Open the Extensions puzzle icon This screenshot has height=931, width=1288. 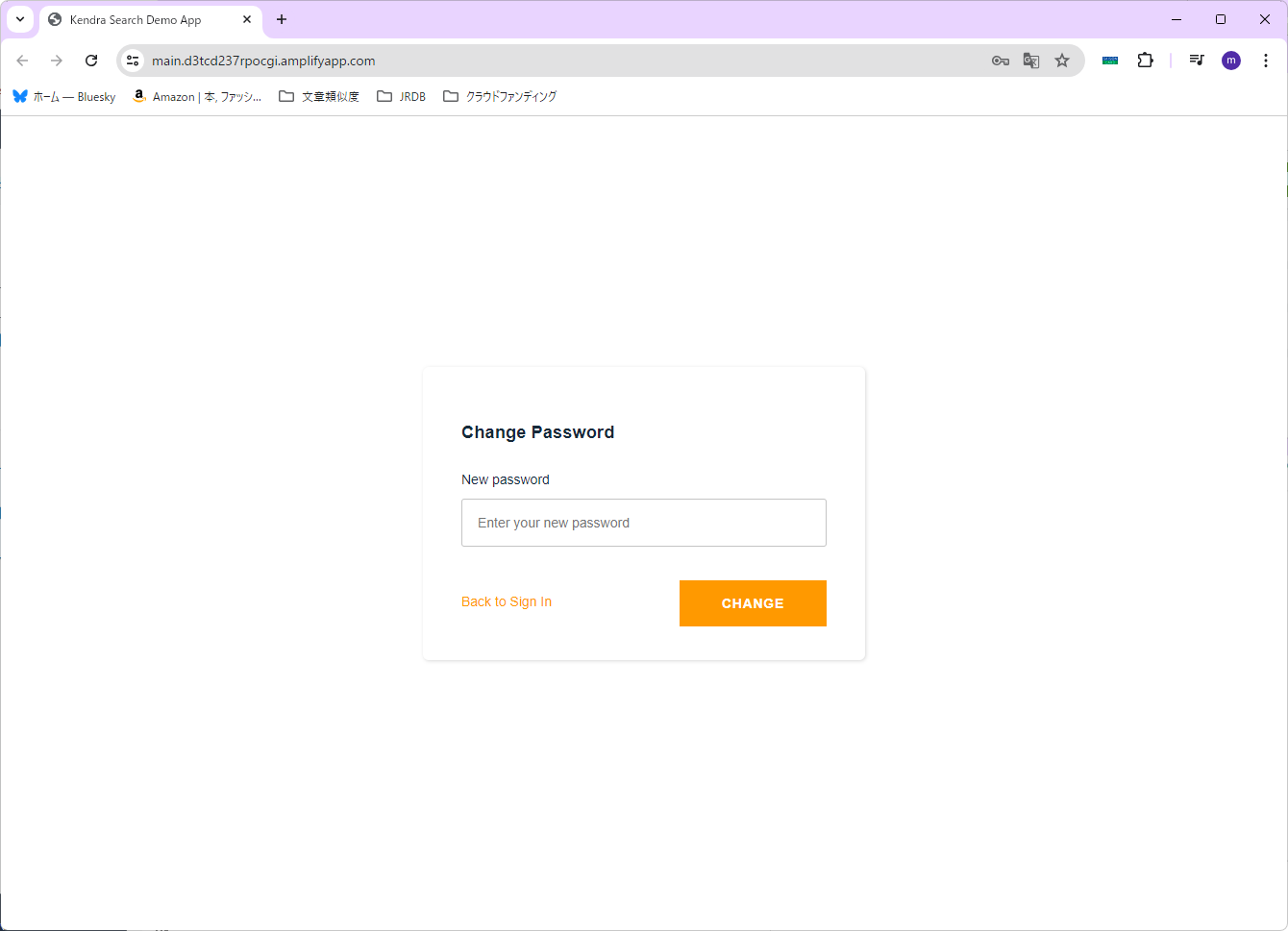[1145, 61]
